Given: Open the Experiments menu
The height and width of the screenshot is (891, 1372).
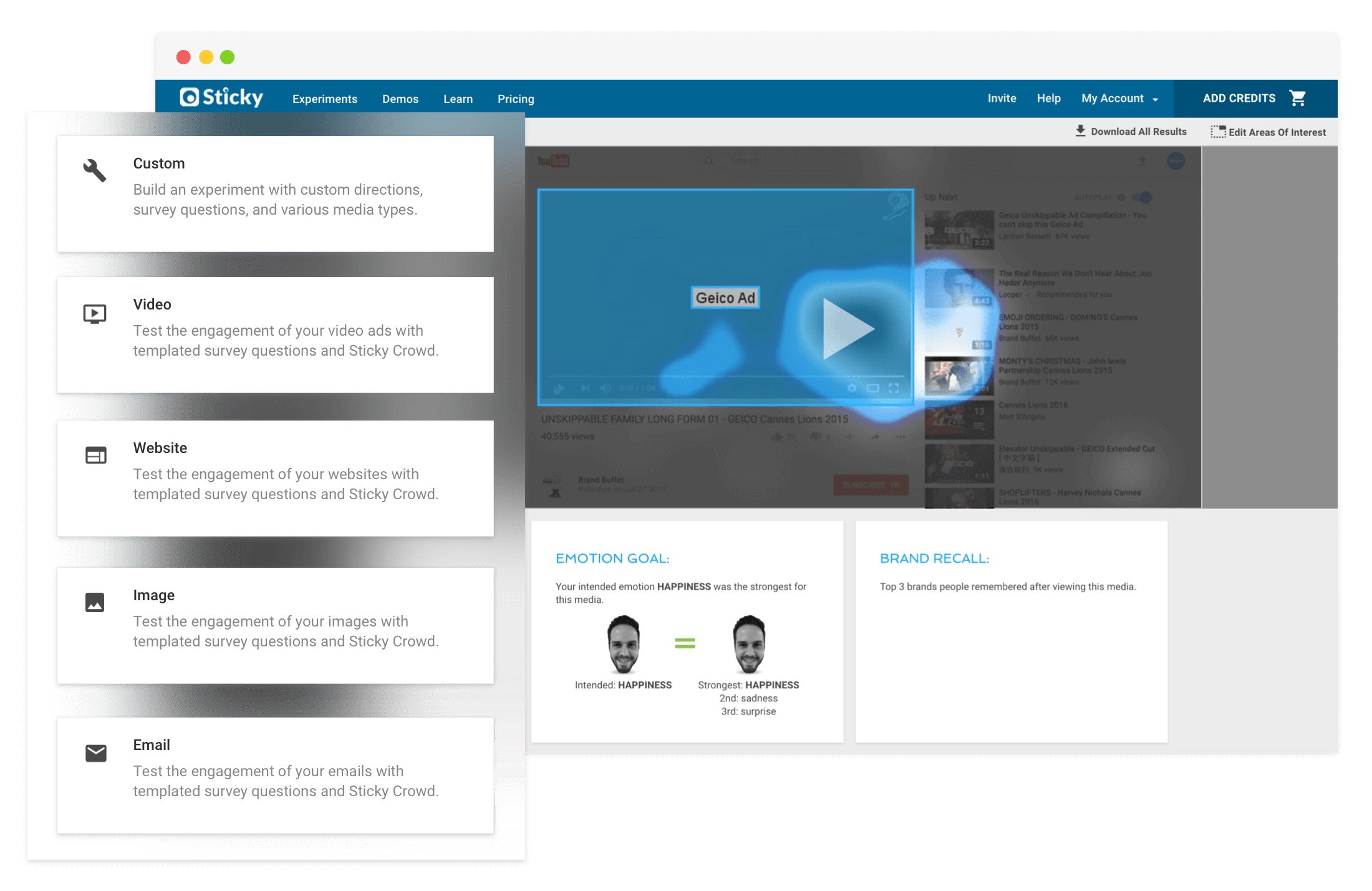Looking at the screenshot, I should click(324, 99).
